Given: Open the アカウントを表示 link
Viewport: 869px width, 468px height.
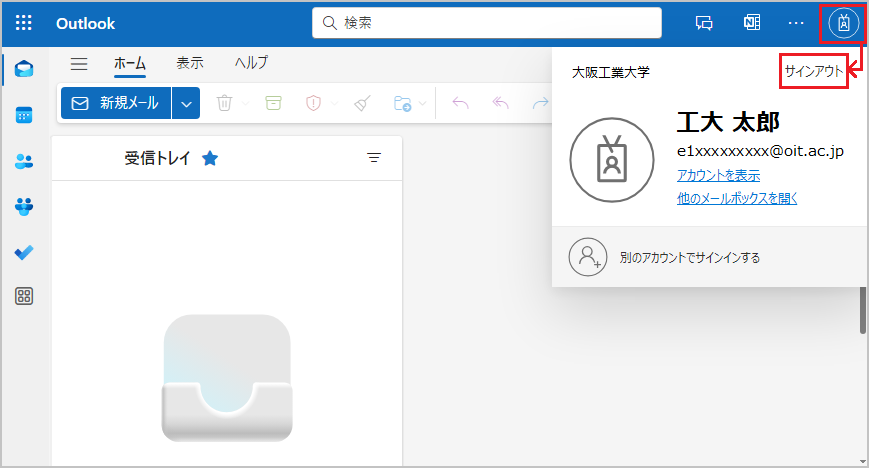Looking at the screenshot, I should tap(718, 176).
